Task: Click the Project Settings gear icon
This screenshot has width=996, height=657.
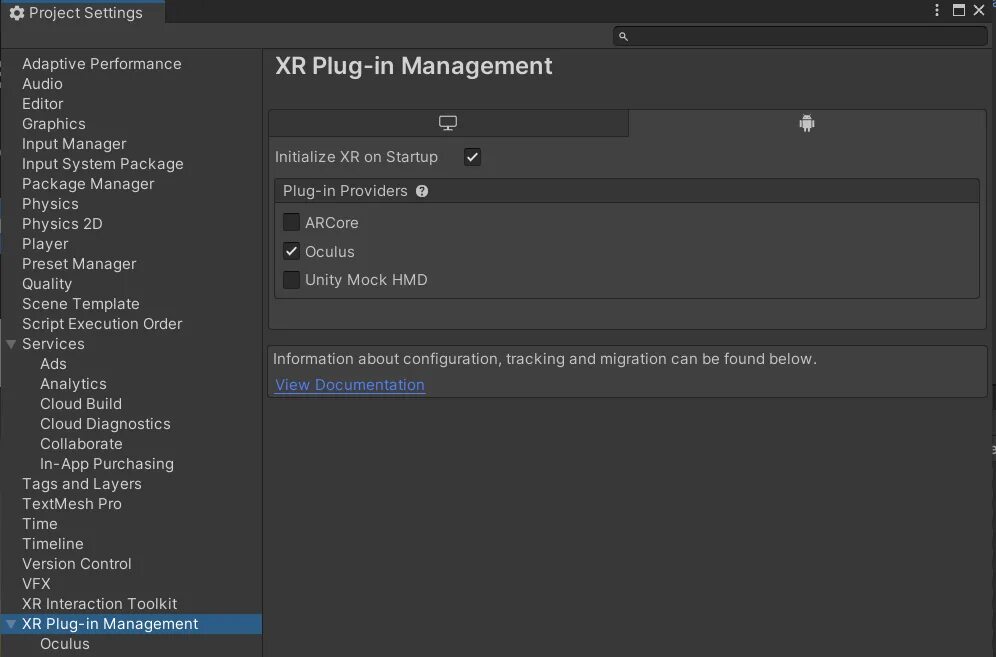Action: click(x=16, y=14)
